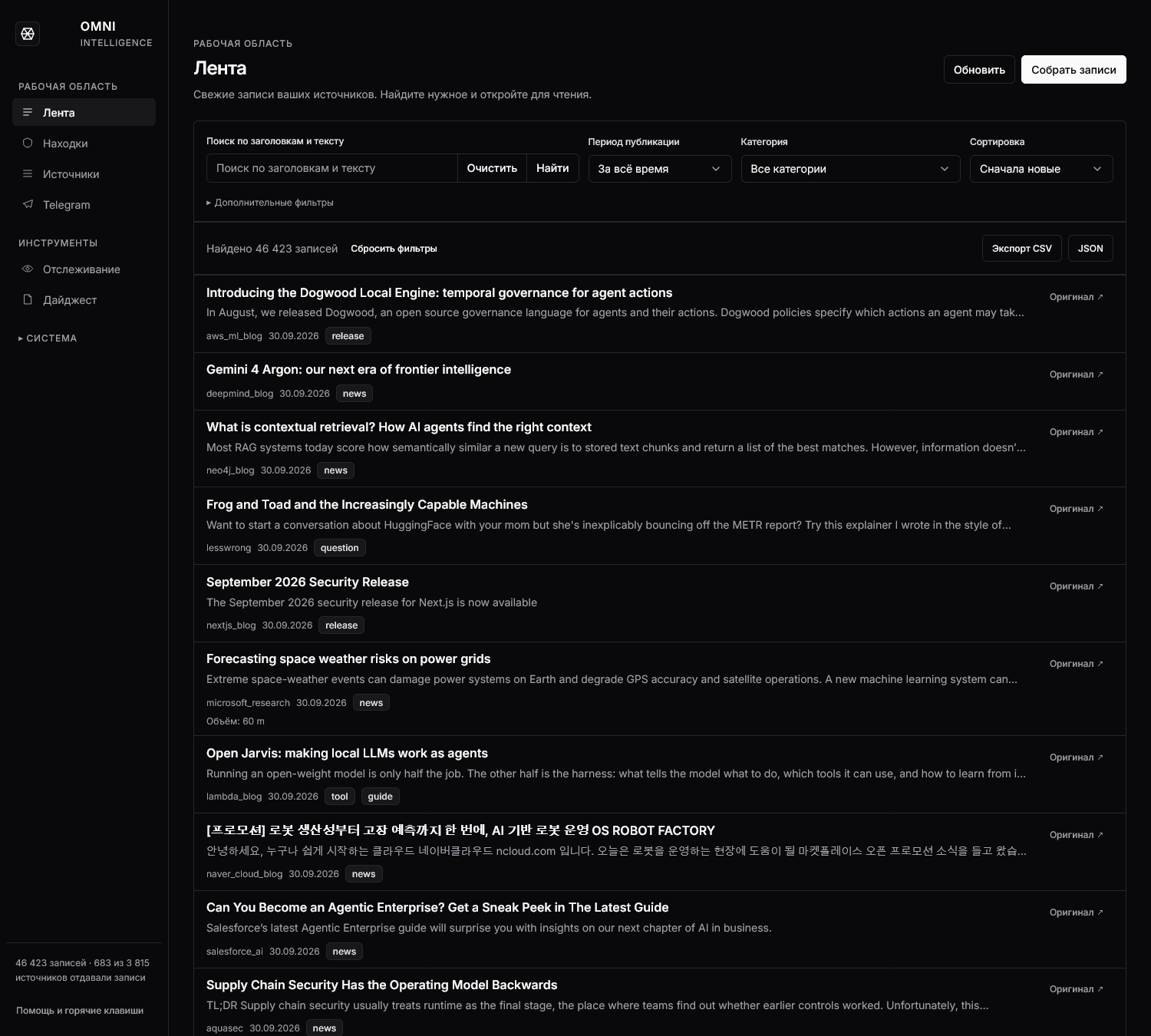Viewport: 1151px width, 1036px height.
Task: Open Находки via its hexagon icon
Action: 28,143
